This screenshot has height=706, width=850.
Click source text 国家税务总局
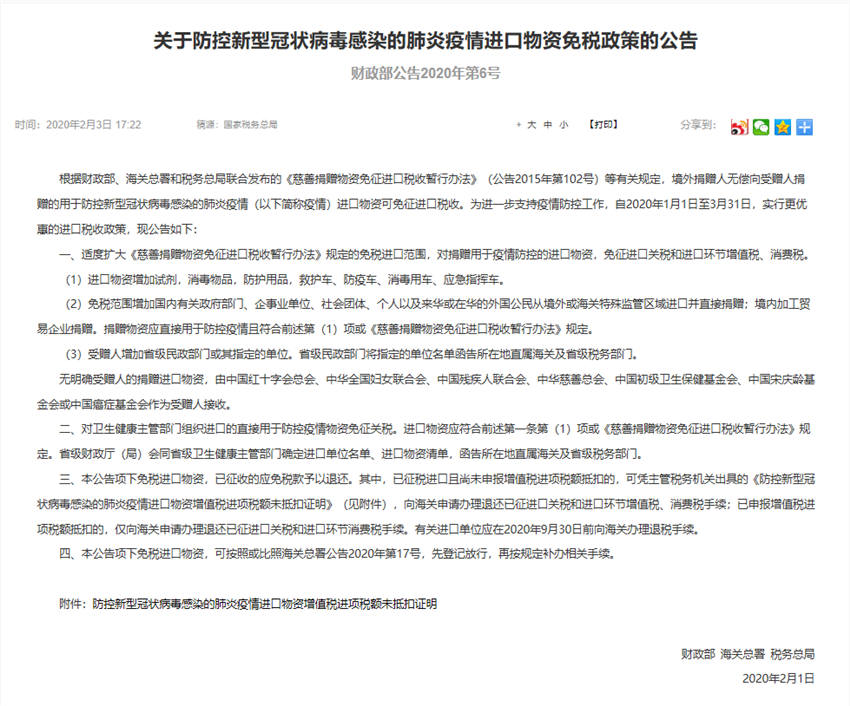coord(250,125)
